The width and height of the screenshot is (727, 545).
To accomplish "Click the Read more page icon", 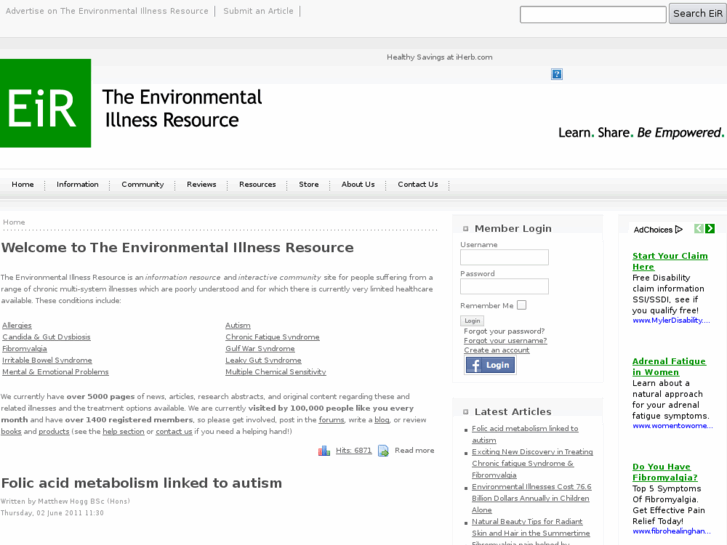I will 383,451.
